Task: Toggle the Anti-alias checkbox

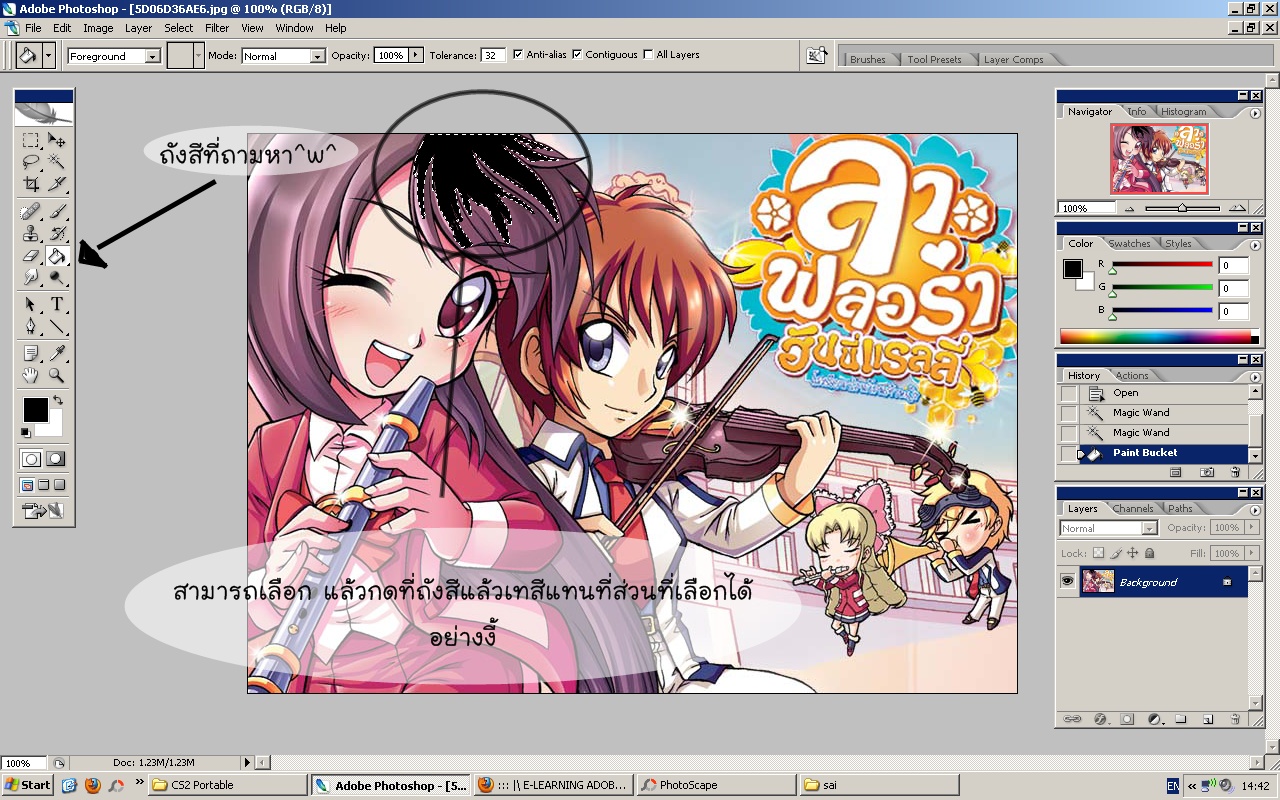Action: [518, 55]
